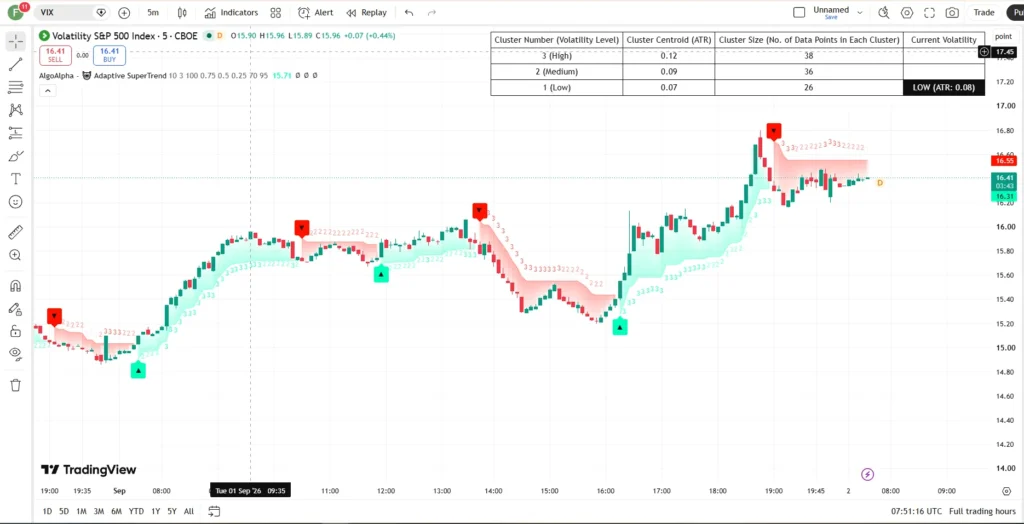The height and width of the screenshot is (524, 1024).
Task: Select the brush drawing tool
Action: [x=16, y=156]
